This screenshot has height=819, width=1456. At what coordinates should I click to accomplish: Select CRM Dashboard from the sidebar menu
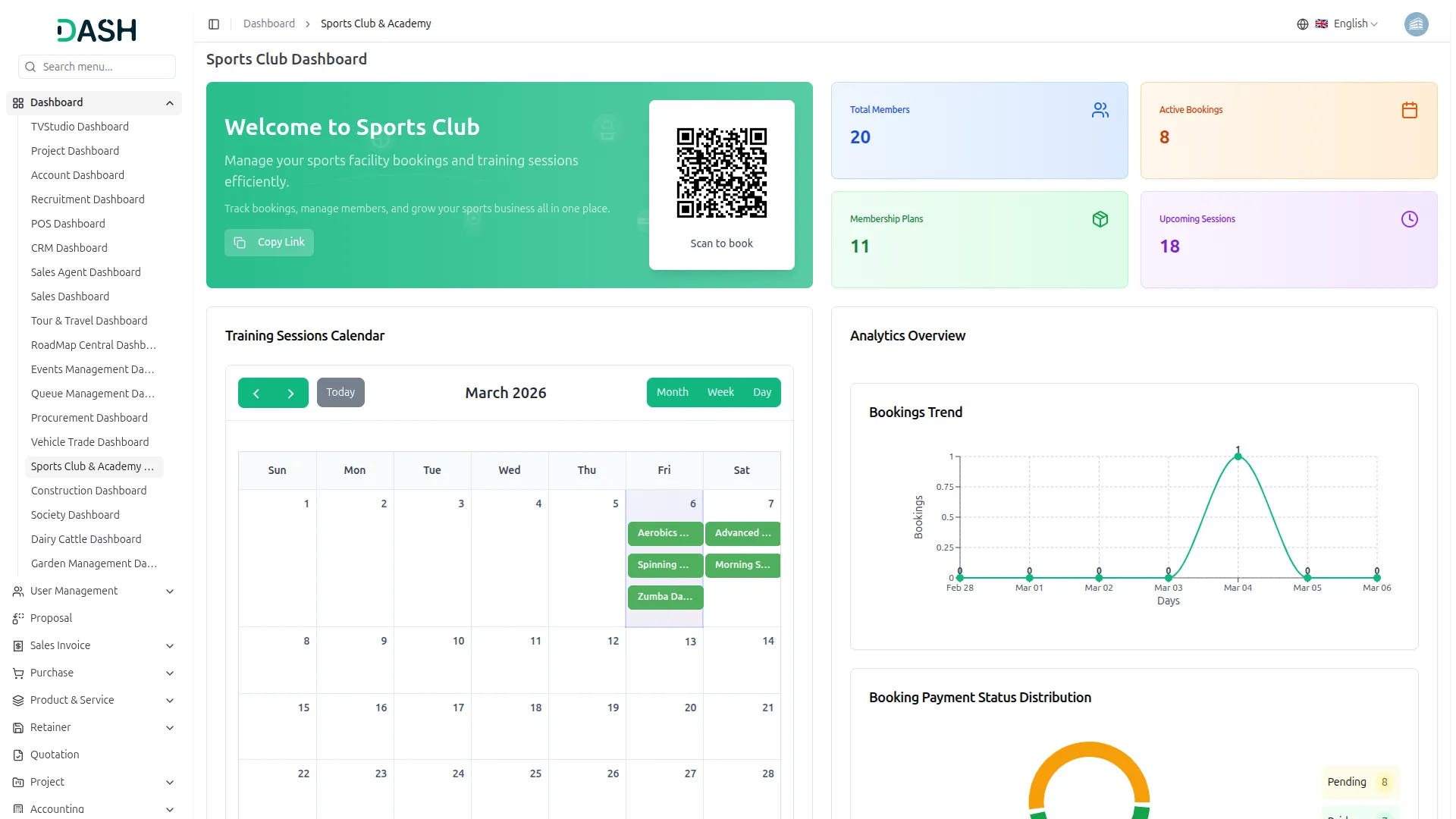click(69, 248)
